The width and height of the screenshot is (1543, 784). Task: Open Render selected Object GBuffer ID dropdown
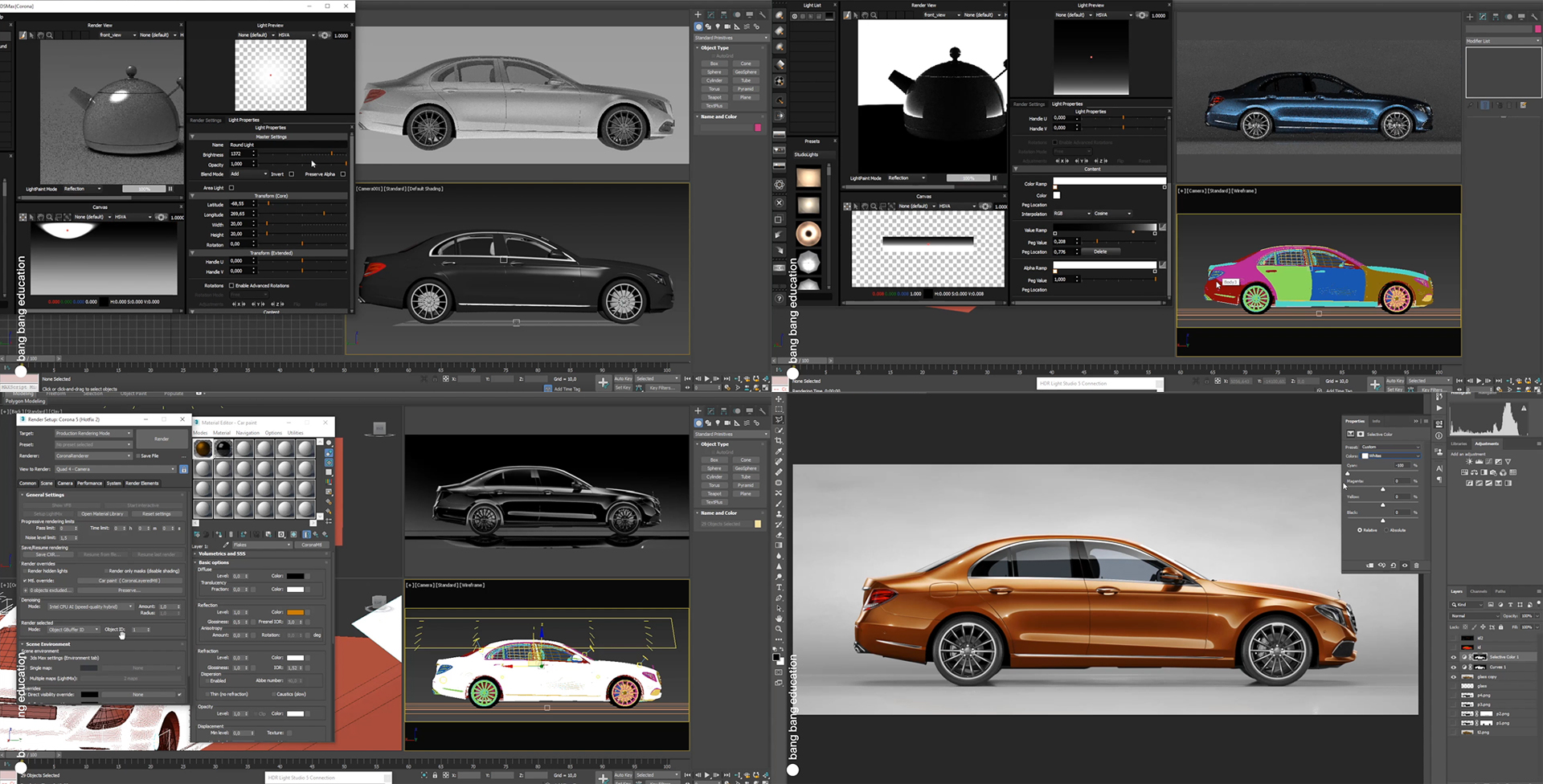(x=73, y=629)
